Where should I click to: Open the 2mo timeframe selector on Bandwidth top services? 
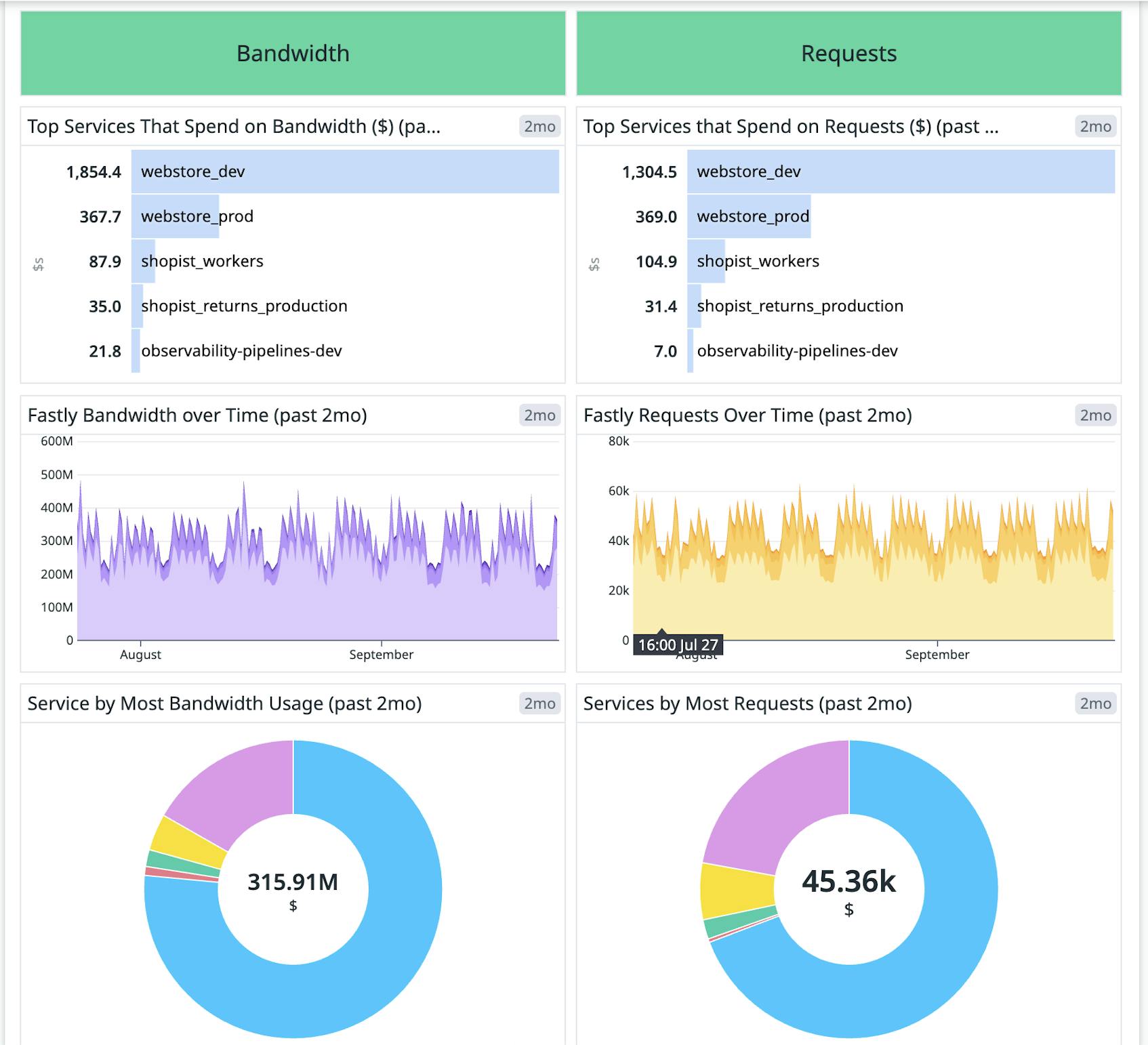click(539, 126)
